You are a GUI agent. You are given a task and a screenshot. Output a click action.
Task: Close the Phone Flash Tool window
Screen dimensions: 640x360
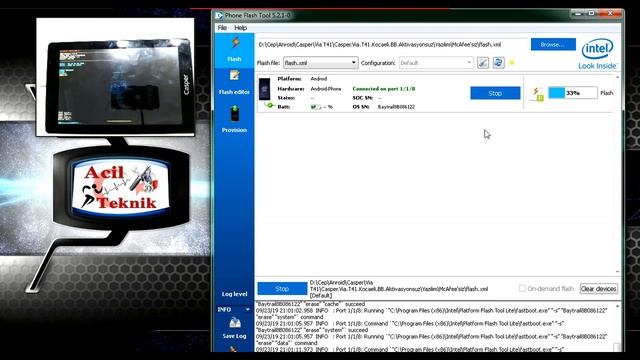click(x=610, y=13)
